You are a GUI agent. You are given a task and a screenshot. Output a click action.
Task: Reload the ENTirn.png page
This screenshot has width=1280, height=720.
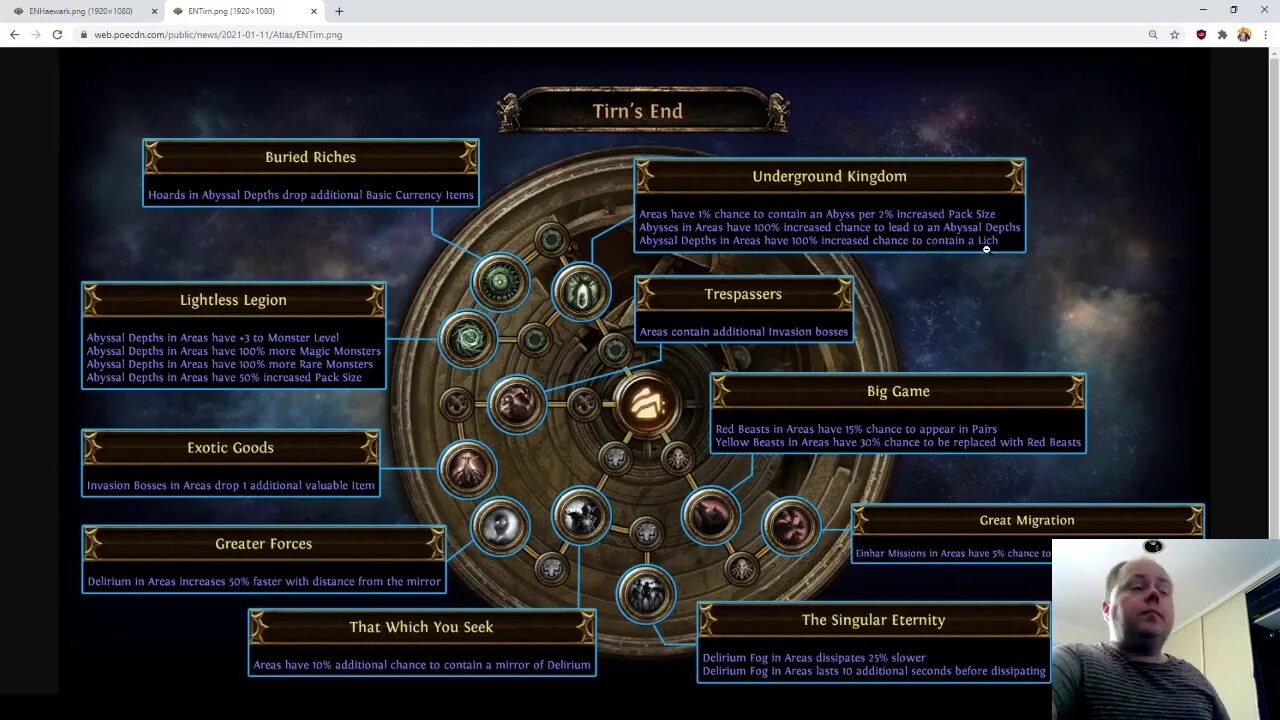[57, 34]
